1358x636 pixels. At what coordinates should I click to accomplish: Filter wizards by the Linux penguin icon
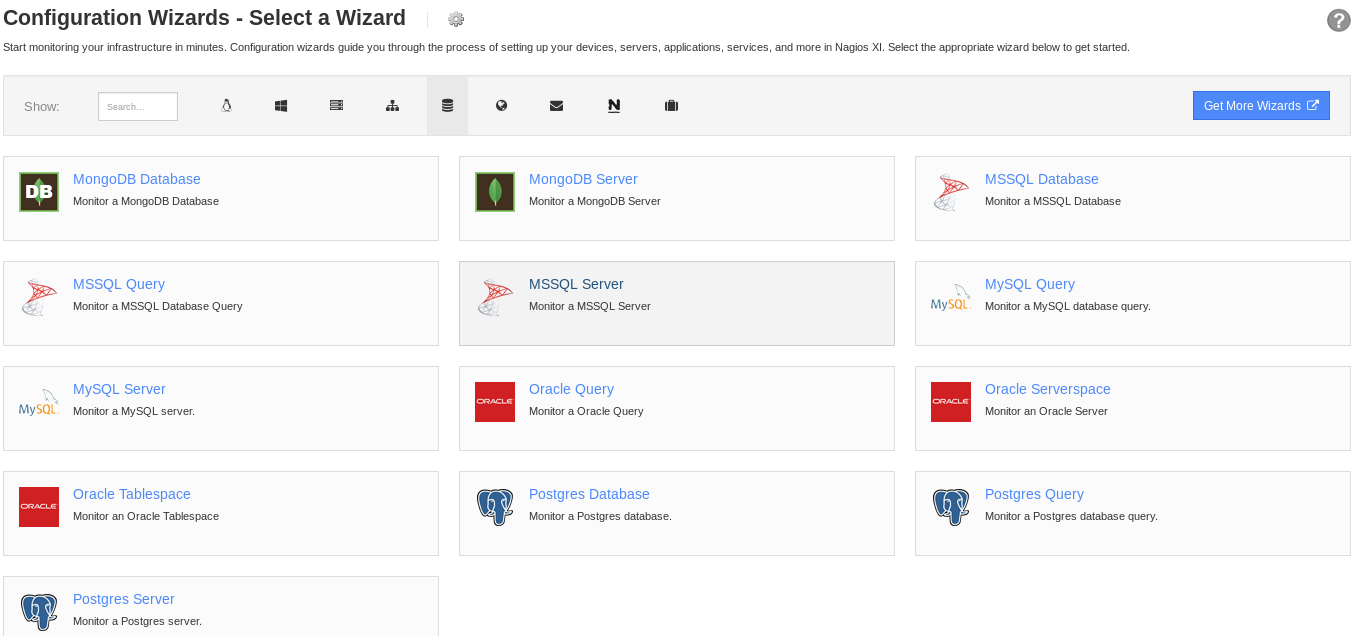(x=227, y=105)
